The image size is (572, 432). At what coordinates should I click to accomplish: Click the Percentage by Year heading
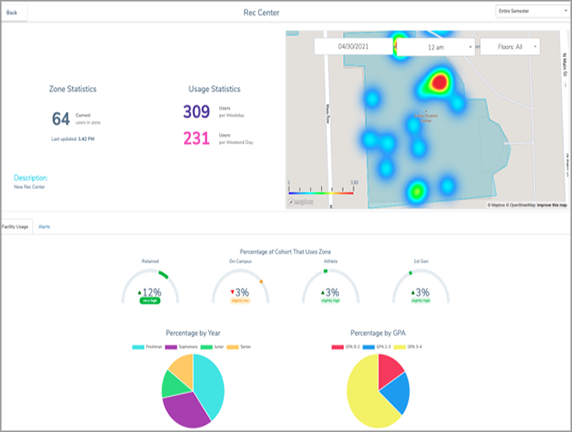(193, 333)
